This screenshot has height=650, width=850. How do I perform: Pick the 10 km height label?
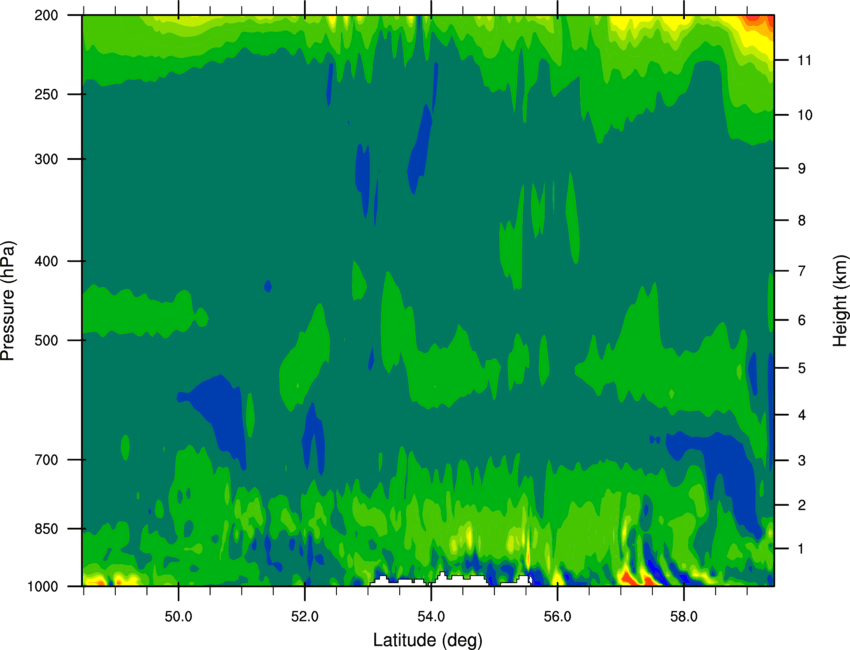click(804, 115)
